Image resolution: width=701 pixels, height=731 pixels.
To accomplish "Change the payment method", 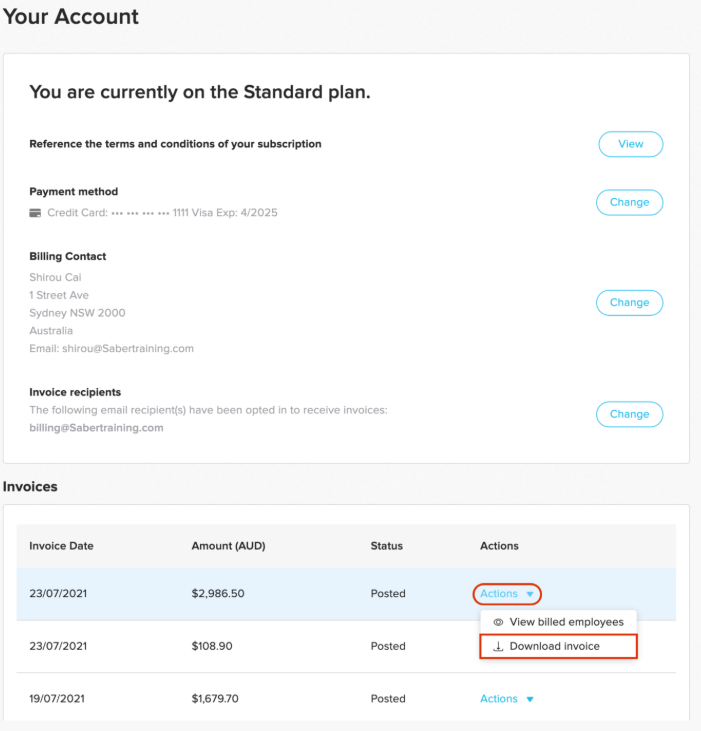I will (629, 202).
